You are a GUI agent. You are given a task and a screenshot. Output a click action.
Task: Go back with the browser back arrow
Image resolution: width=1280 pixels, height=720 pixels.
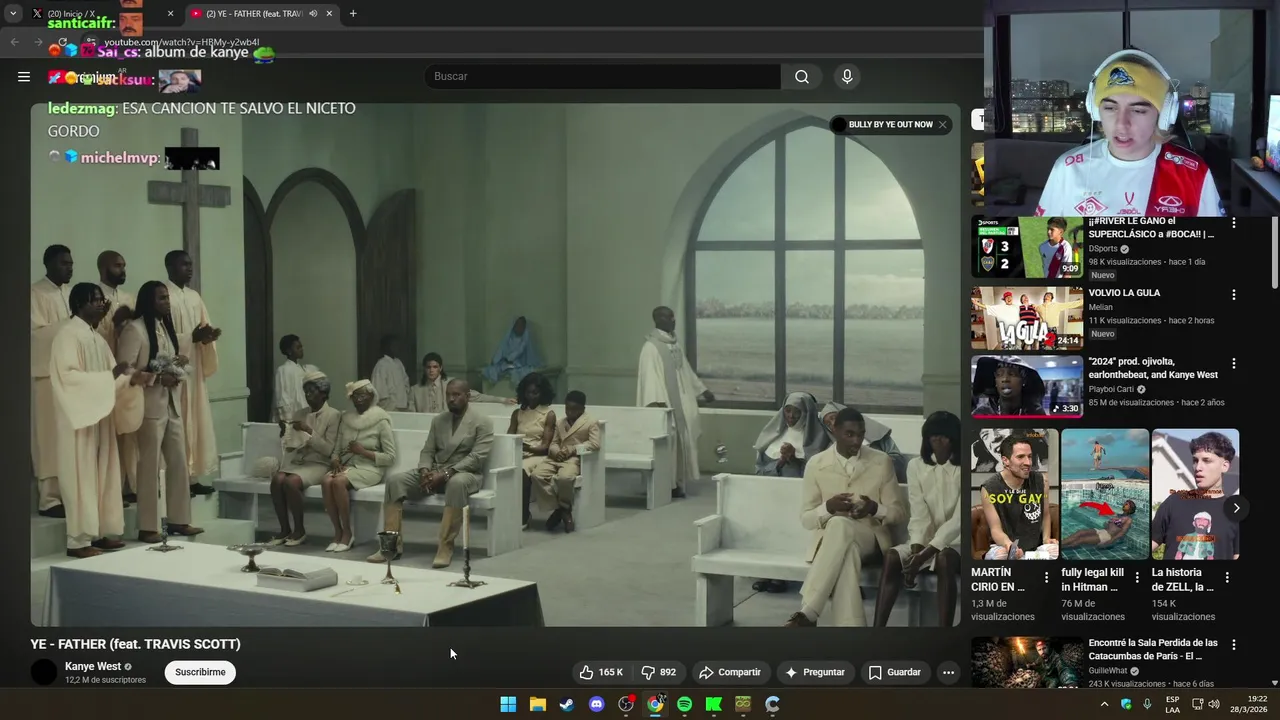coord(14,42)
